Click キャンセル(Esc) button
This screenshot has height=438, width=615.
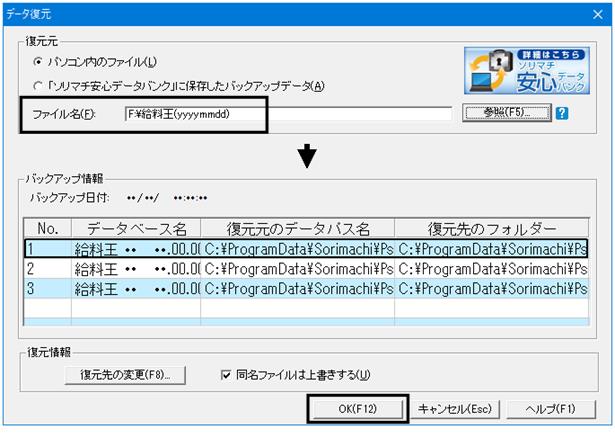point(455,409)
